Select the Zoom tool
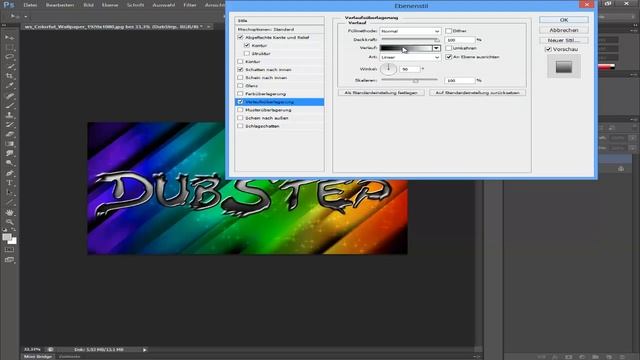 pos(9,222)
